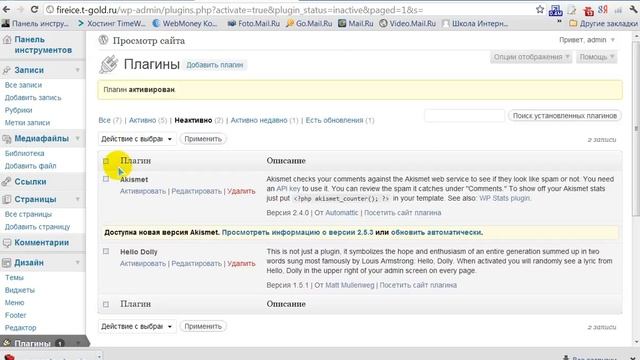Open the bottom bulk actions dropdown
The width and height of the screenshot is (640, 360).
[x=137, y=327]
